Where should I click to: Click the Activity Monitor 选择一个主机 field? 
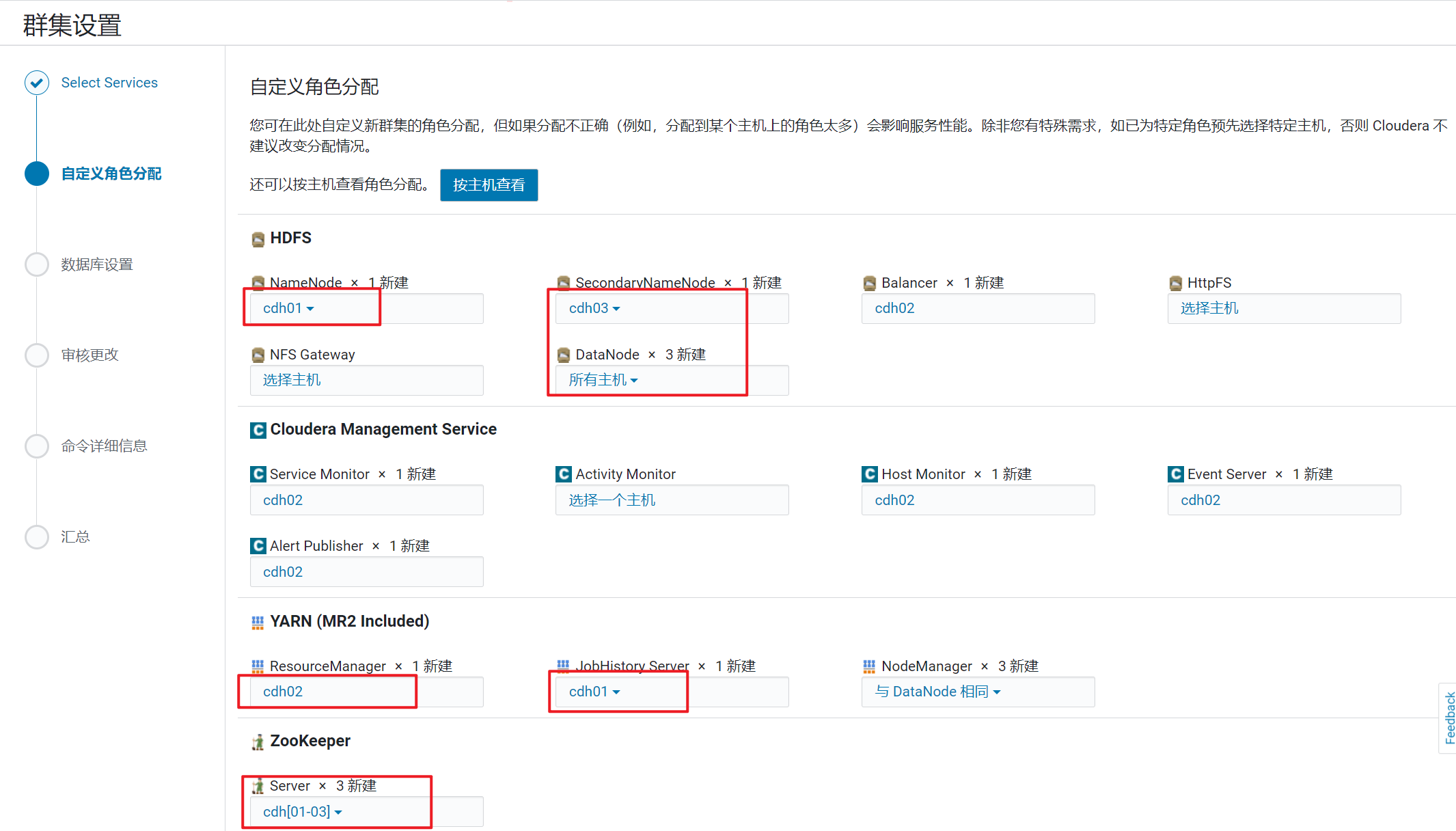click(x=612, y=500)
